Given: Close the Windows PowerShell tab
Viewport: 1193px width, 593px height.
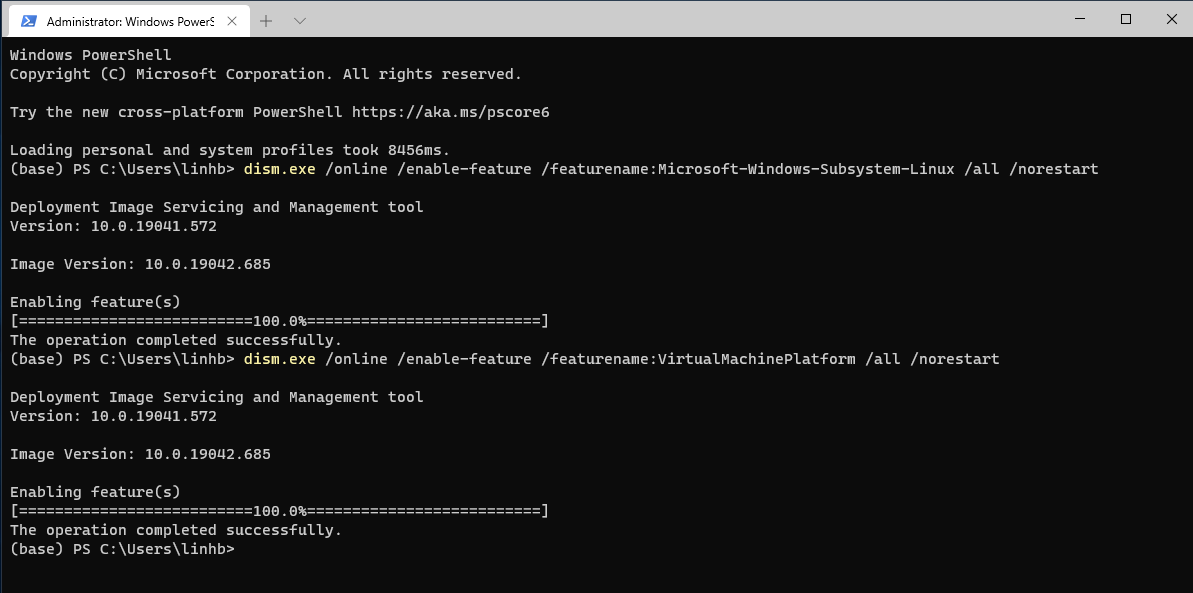Looking at the screenshot, I should [232, 21].
